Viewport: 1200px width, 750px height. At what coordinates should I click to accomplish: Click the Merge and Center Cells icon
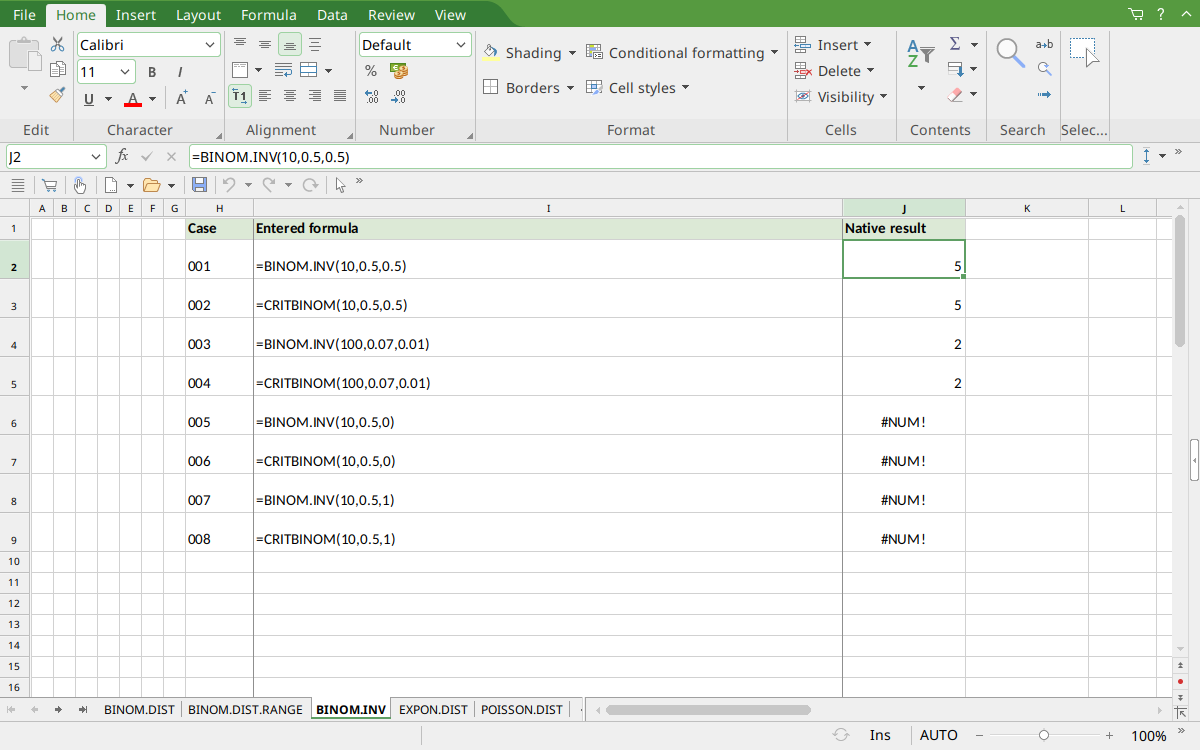pos(309,70)
